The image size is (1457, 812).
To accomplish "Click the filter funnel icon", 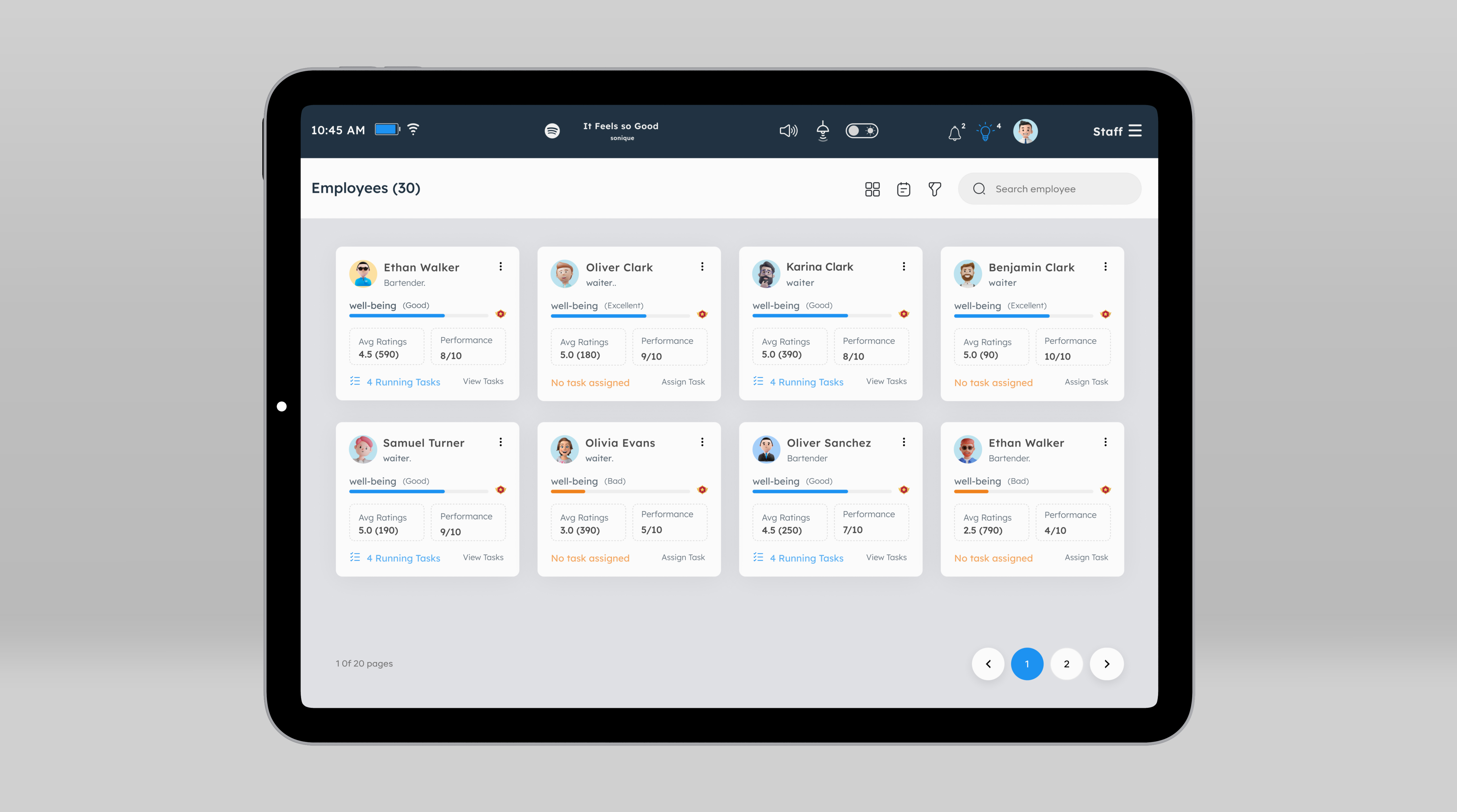I will pyautogui.click(x=934, y=189).
